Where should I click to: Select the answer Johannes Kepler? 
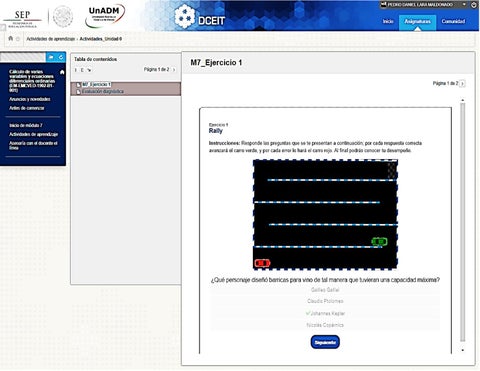click(325, 313)
